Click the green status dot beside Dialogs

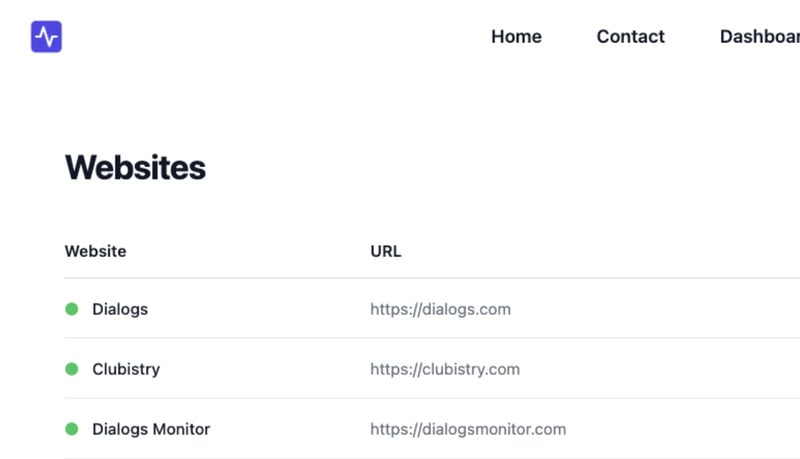click(72, 309)
